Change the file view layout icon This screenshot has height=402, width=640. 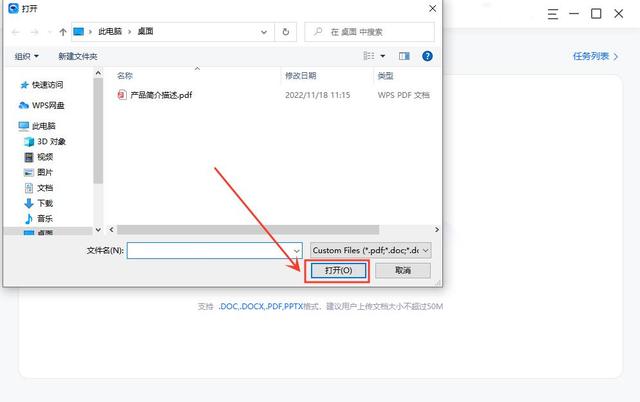tap(369, 56)
